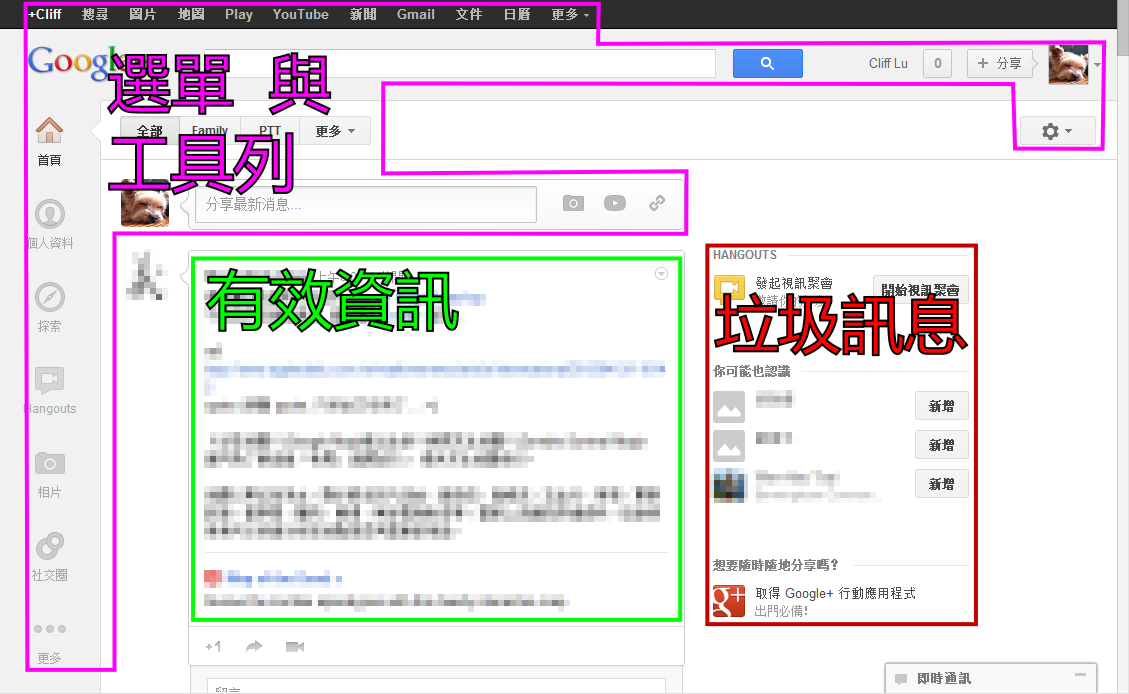Click the link attachment icon in share box
This screenshot has width=1129, height=694.
point(656,203)
